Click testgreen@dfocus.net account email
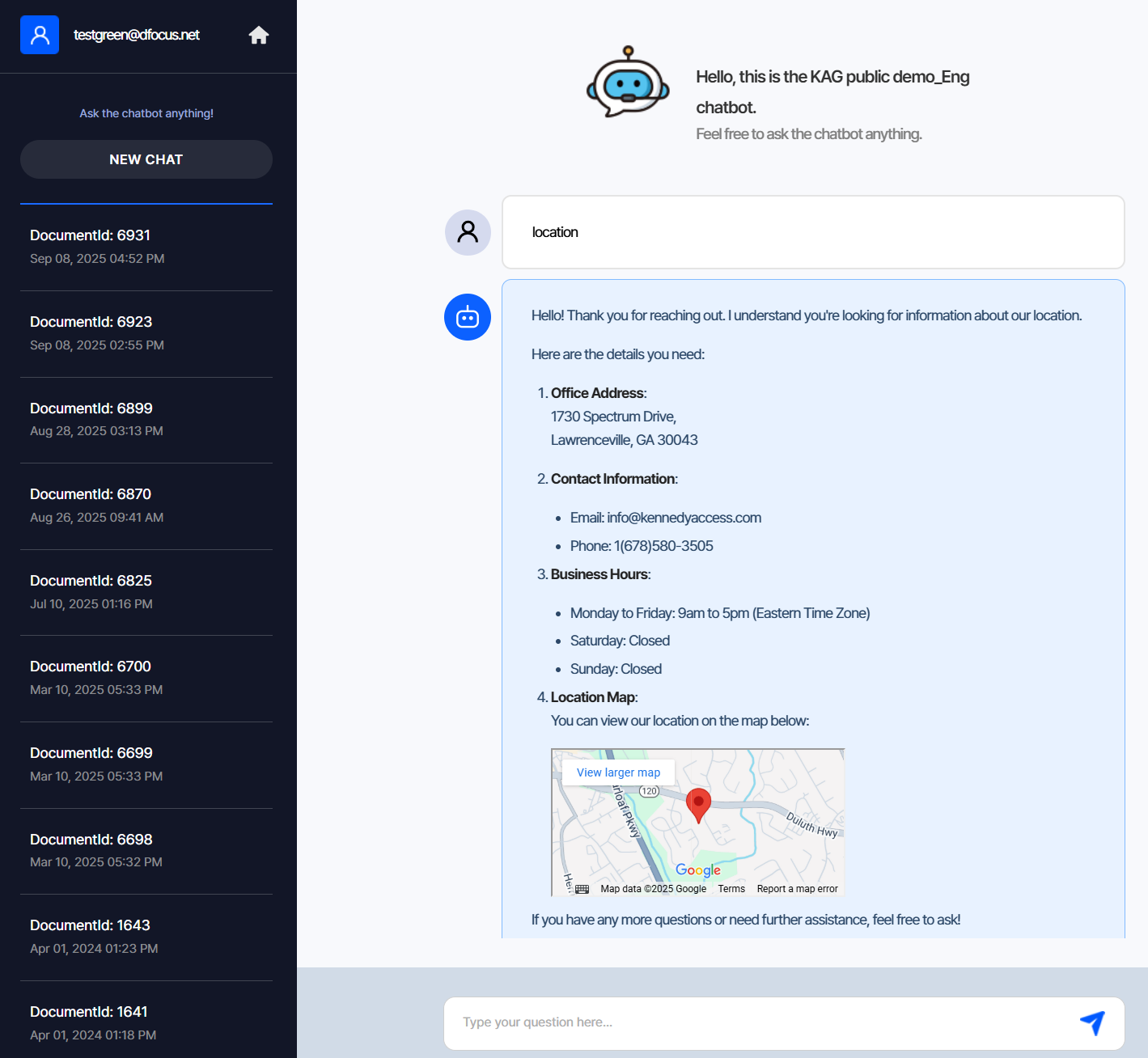 pos(137,35)
